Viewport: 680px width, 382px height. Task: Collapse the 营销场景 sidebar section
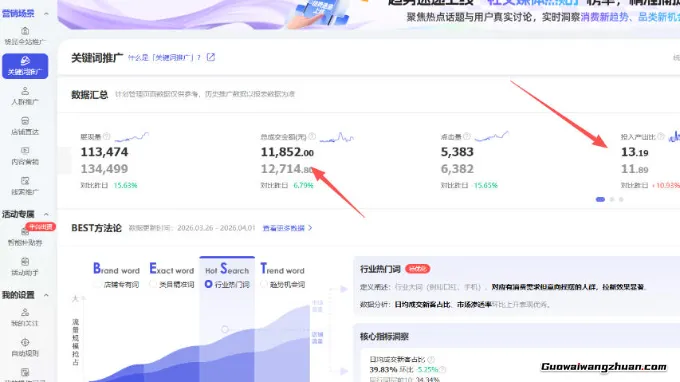(x=46, y=14)
